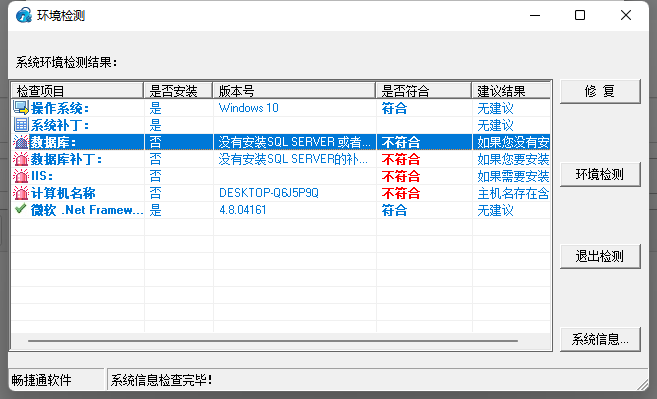Image resolution: width=657 pixels, height=399 pixels.
Task: Click 主机名存在含 suggestion cell
Action: point(513,193)
